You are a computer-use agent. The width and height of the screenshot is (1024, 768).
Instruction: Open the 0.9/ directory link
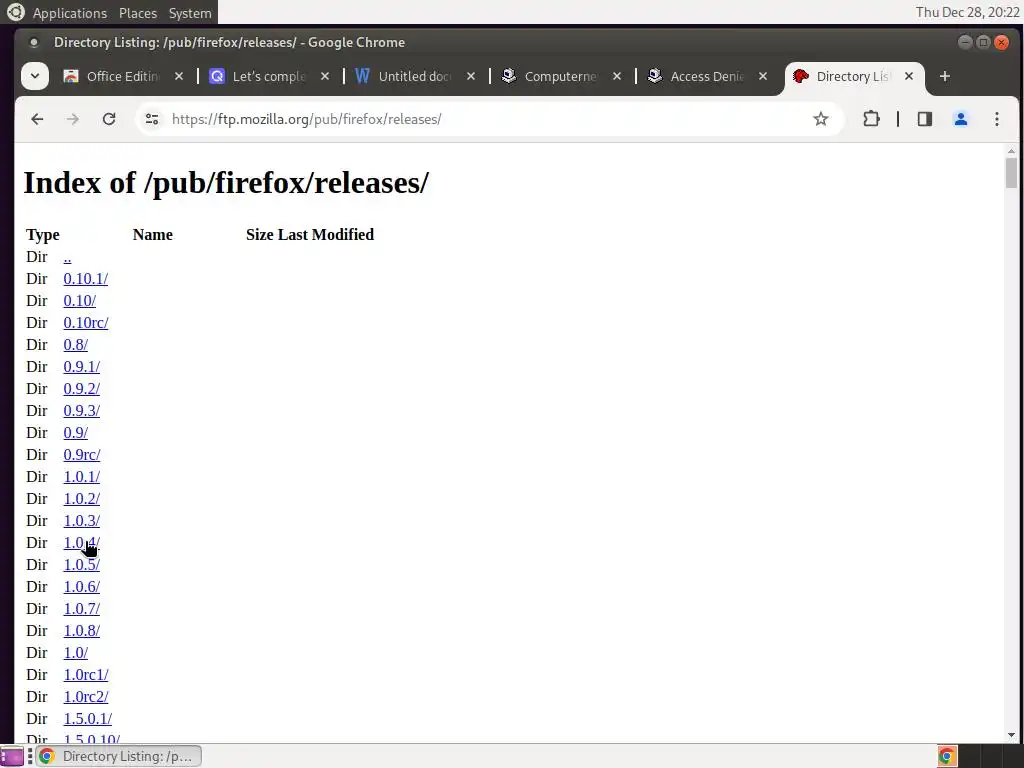coord(76,433)
